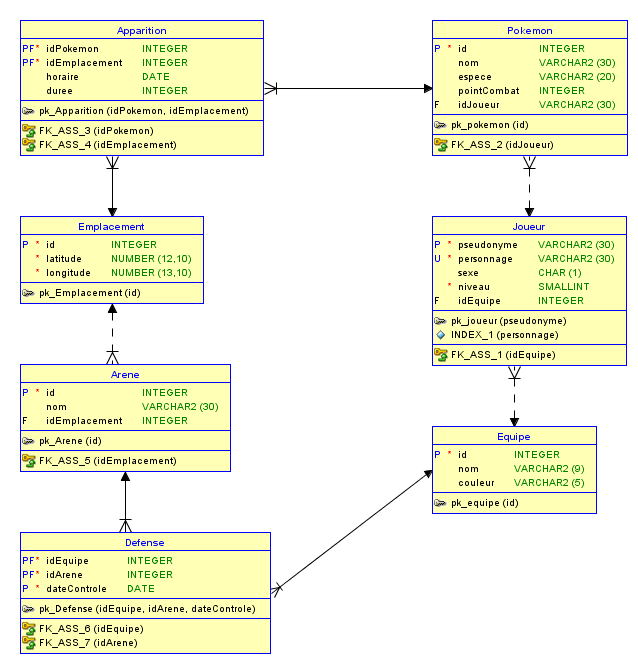Viewport: 638px width, 664px height.
Task: Click the key icon next to pk_pokemon
Action: 441,125
